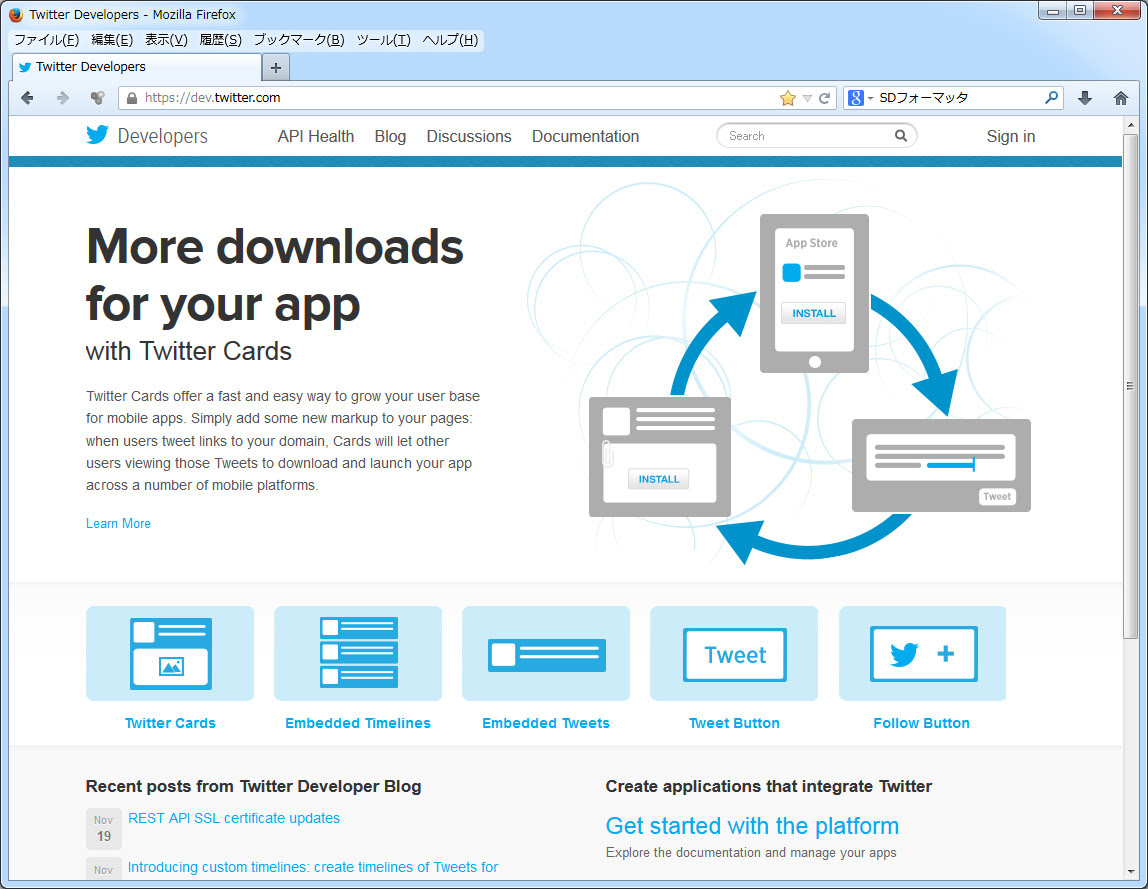This screenshot has height=889, width=1148.
Task: Open API Health in site navigation
Action: [x=316, y=136]
